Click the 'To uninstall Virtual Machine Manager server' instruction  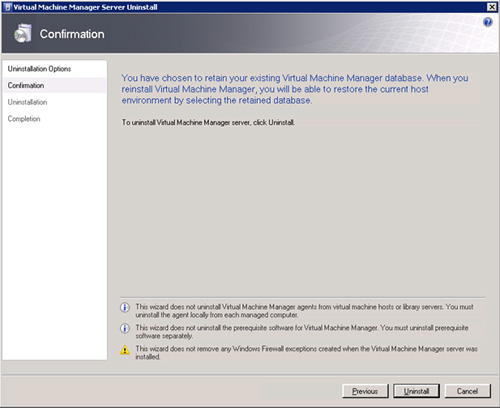pyautogui.click(x=208, y=122)
